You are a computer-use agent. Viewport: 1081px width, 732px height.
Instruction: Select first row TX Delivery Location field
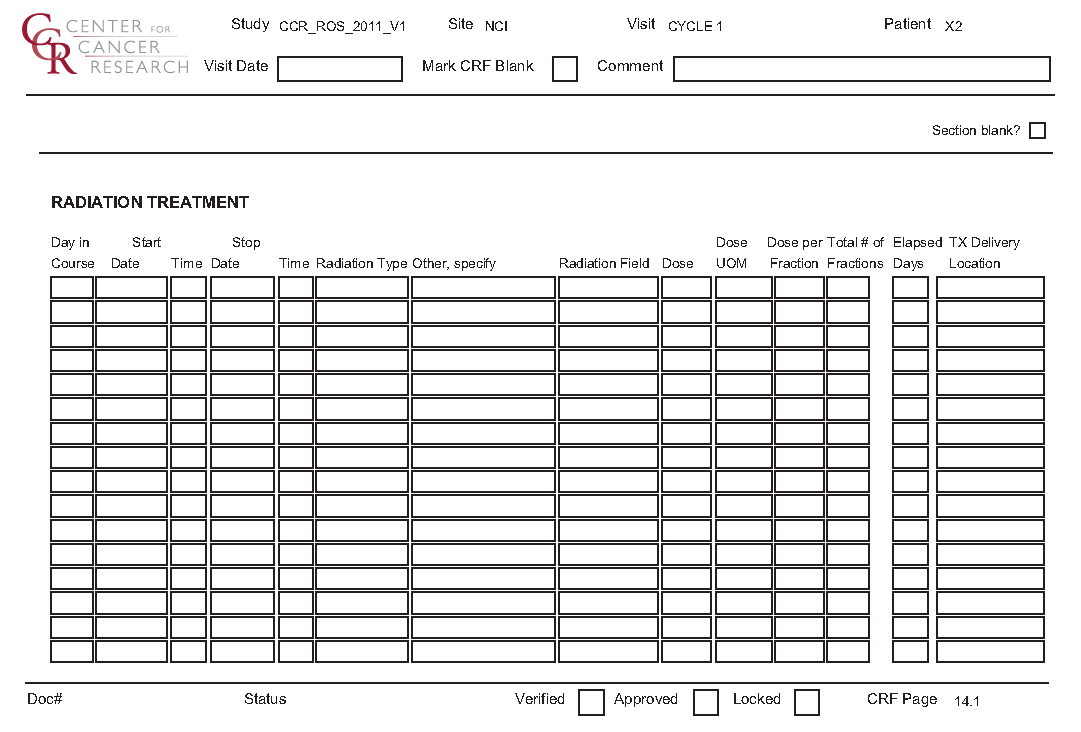[990, 288]
